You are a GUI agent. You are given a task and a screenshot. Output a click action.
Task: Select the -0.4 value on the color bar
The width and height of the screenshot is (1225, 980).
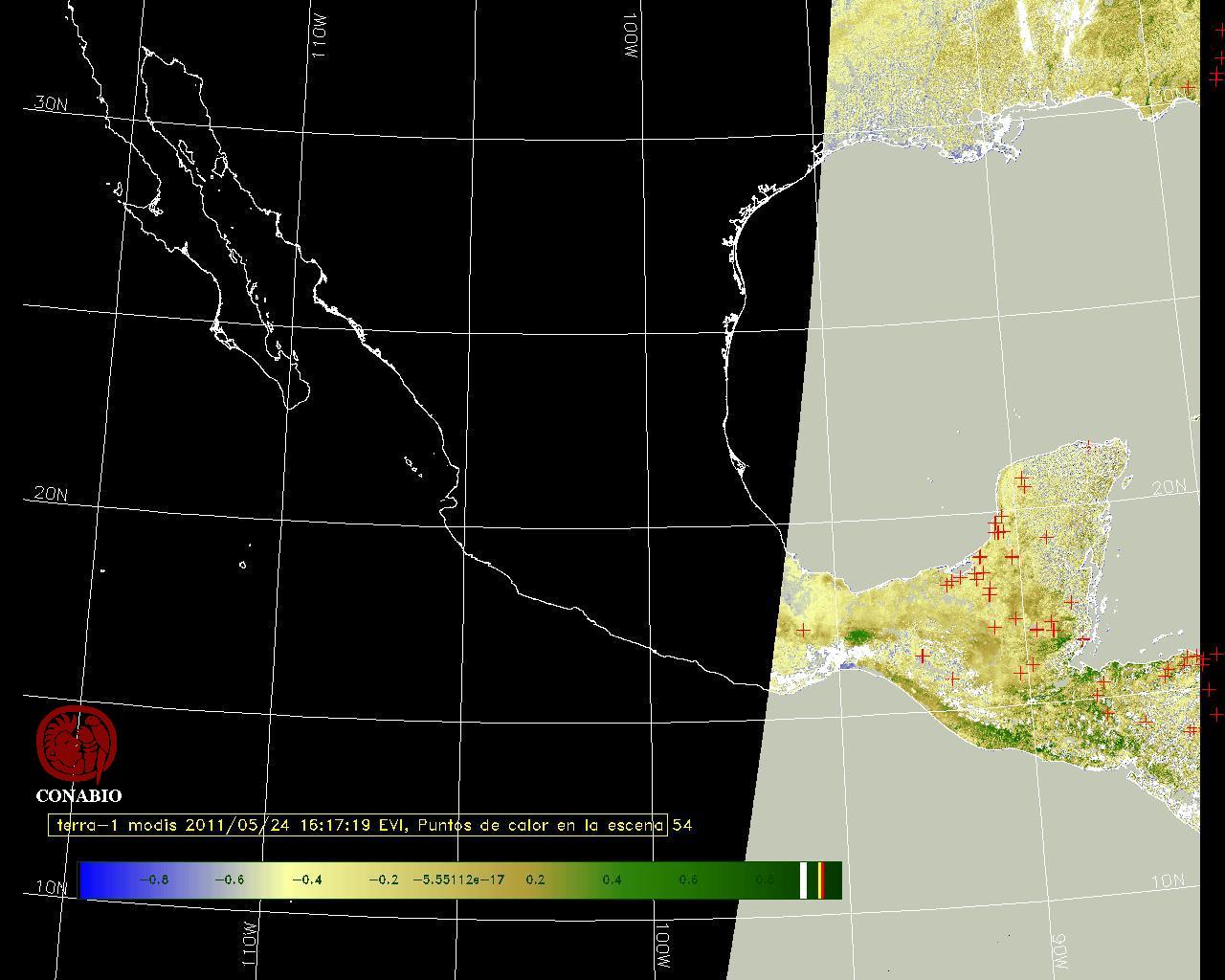pyautogui.click(x=306, y=880)
